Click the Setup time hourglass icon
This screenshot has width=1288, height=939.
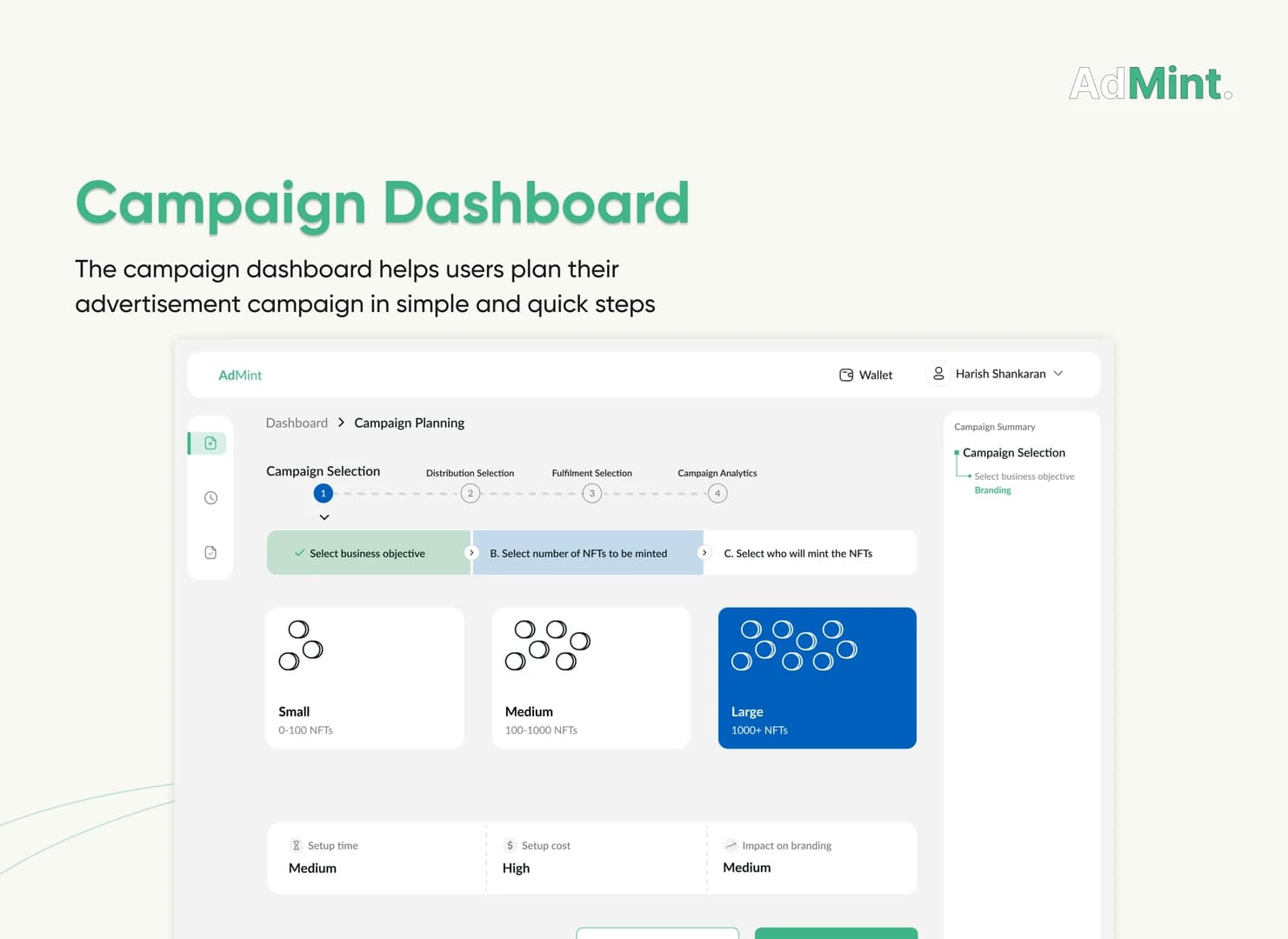296,845
